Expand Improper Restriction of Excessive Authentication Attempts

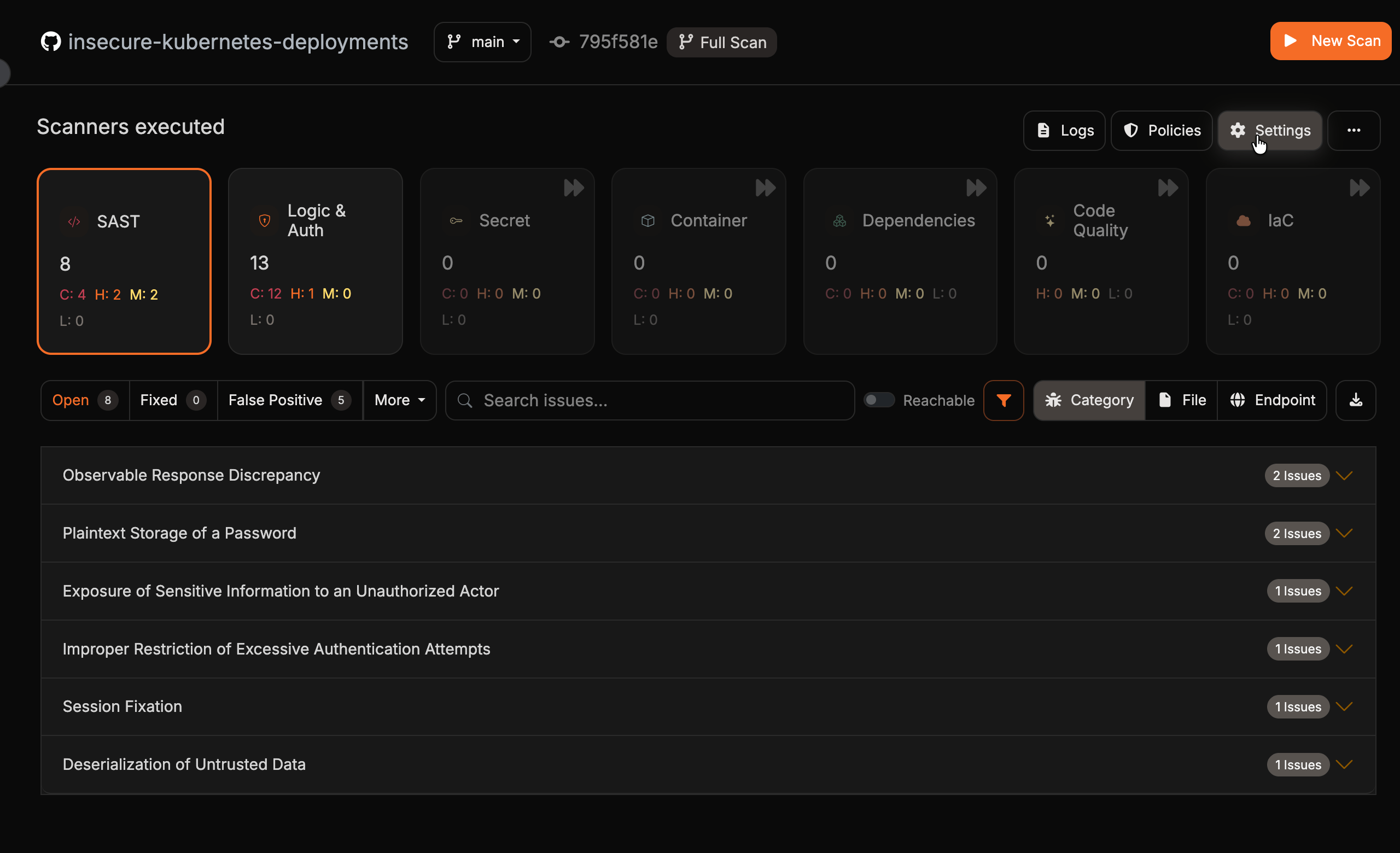pyautogui.click(x=708, y=648)
